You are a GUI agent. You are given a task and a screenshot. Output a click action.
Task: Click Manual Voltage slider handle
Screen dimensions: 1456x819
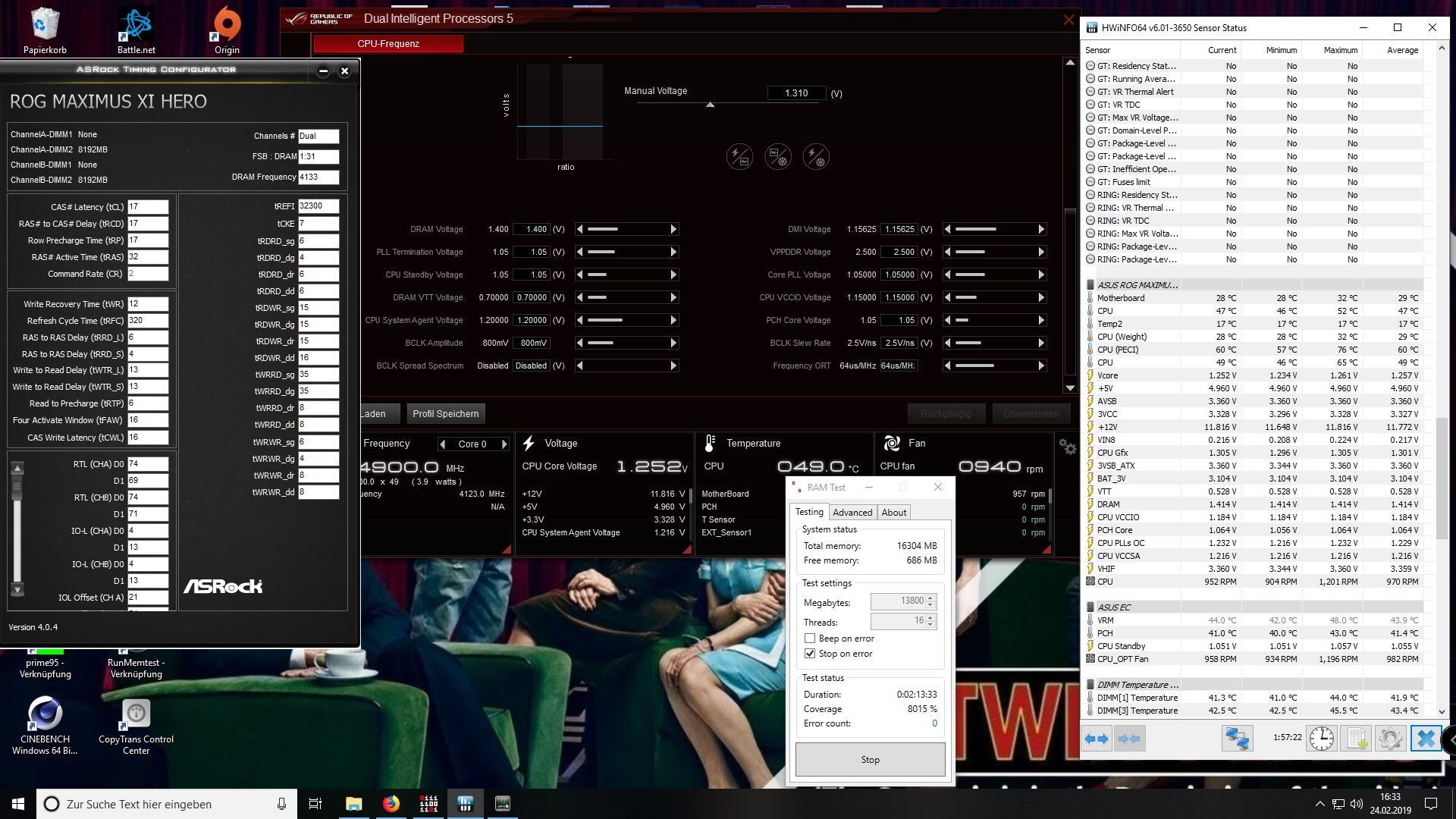[710, 105]
